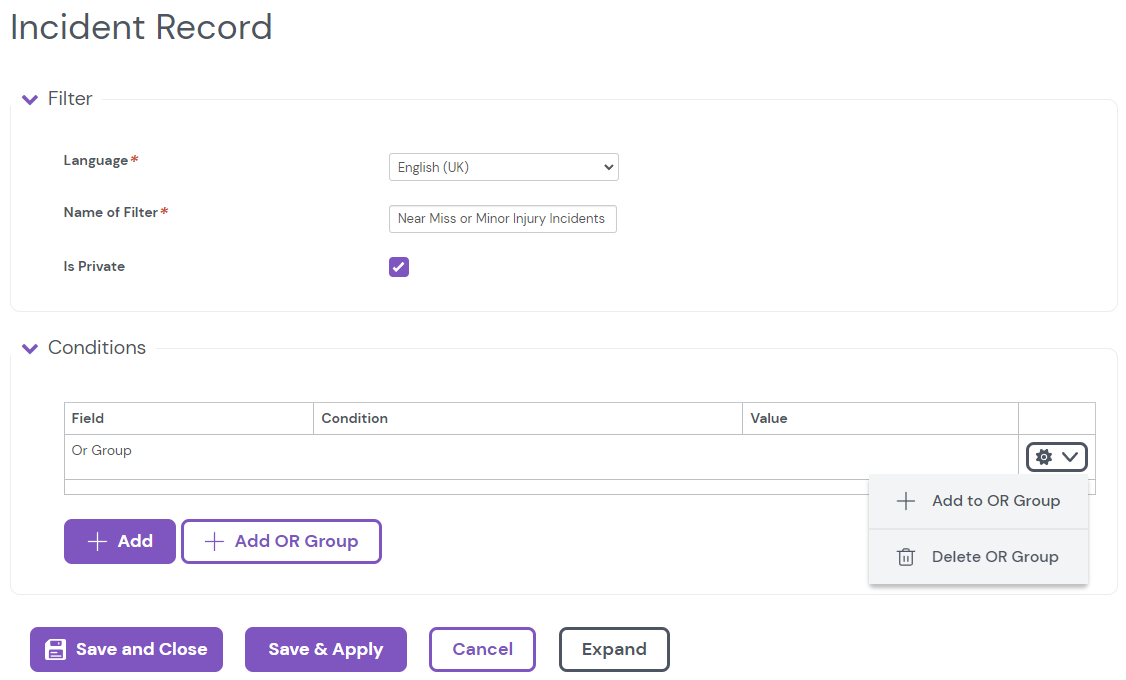Collapse the Filter section chevron
Viewport: 1126px width, 680px height.
(30, 99)
